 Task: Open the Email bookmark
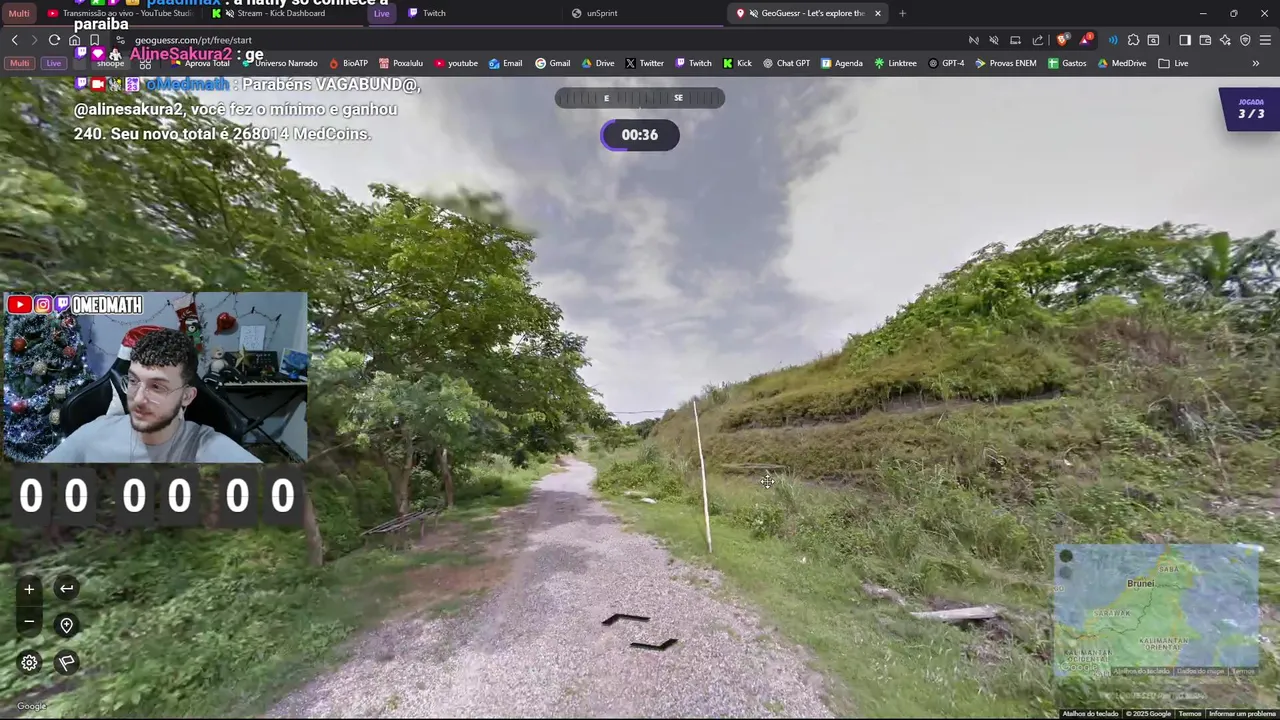505,63
